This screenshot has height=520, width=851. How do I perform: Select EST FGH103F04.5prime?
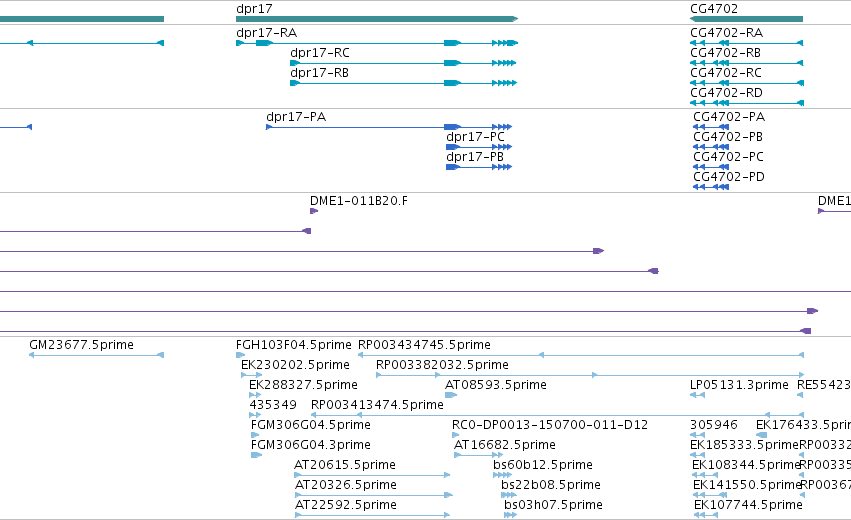(x=294, y=345)
